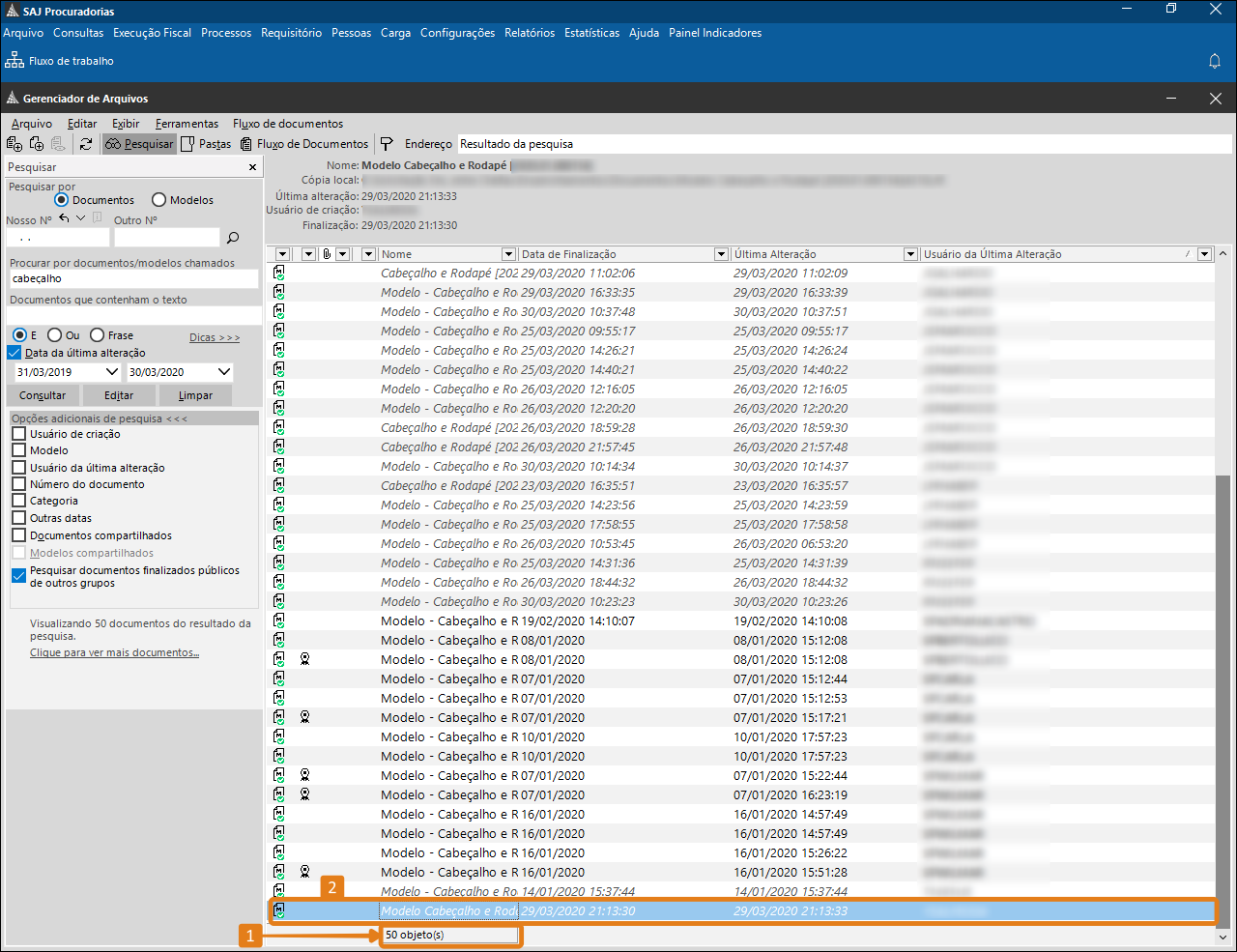Screen dimensions: 1237x952
Task: Click document icon of selected row 29/03/2020 21:13:30
Action: click(x=278, y=910)
